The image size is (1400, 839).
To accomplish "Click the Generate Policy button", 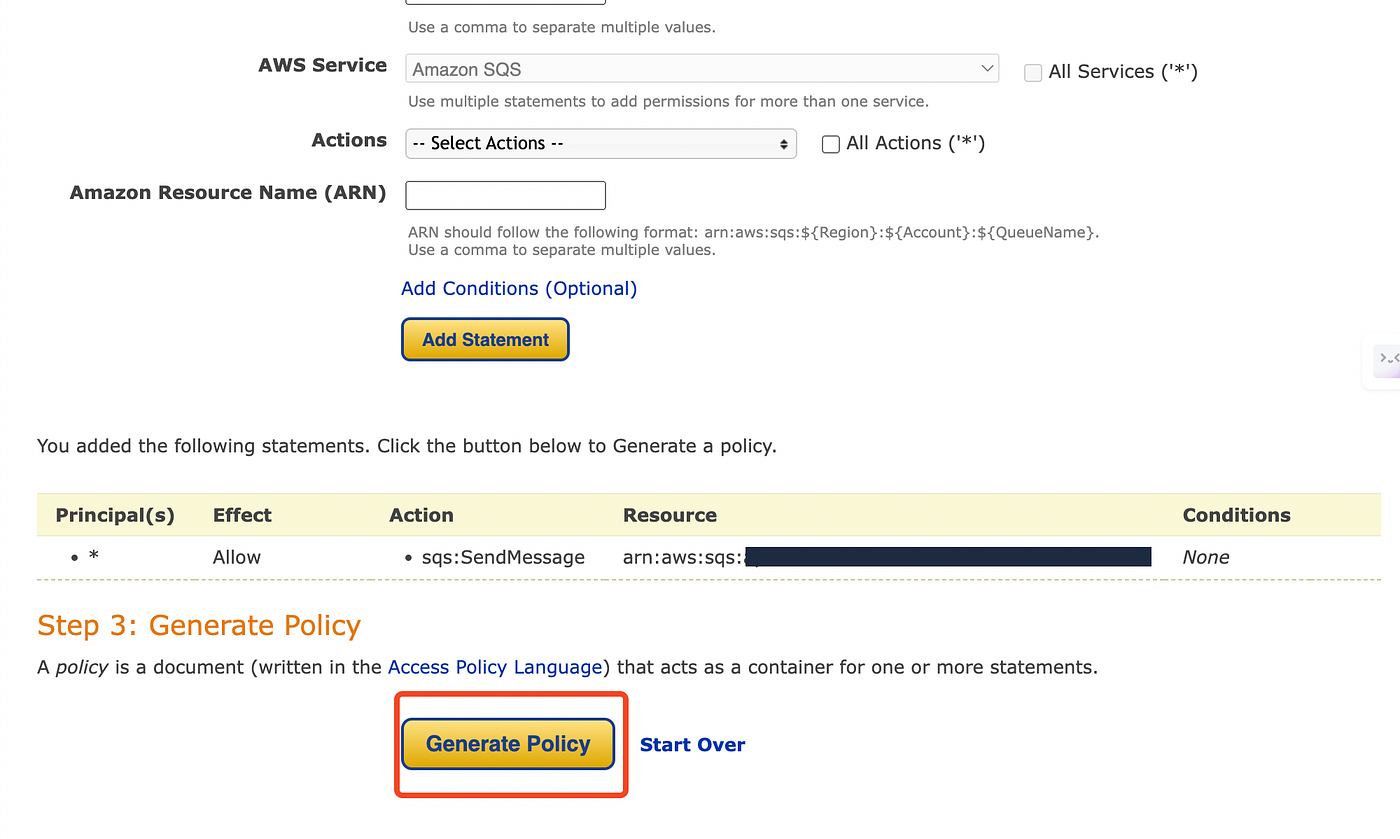I will click(x=508, y=744).
